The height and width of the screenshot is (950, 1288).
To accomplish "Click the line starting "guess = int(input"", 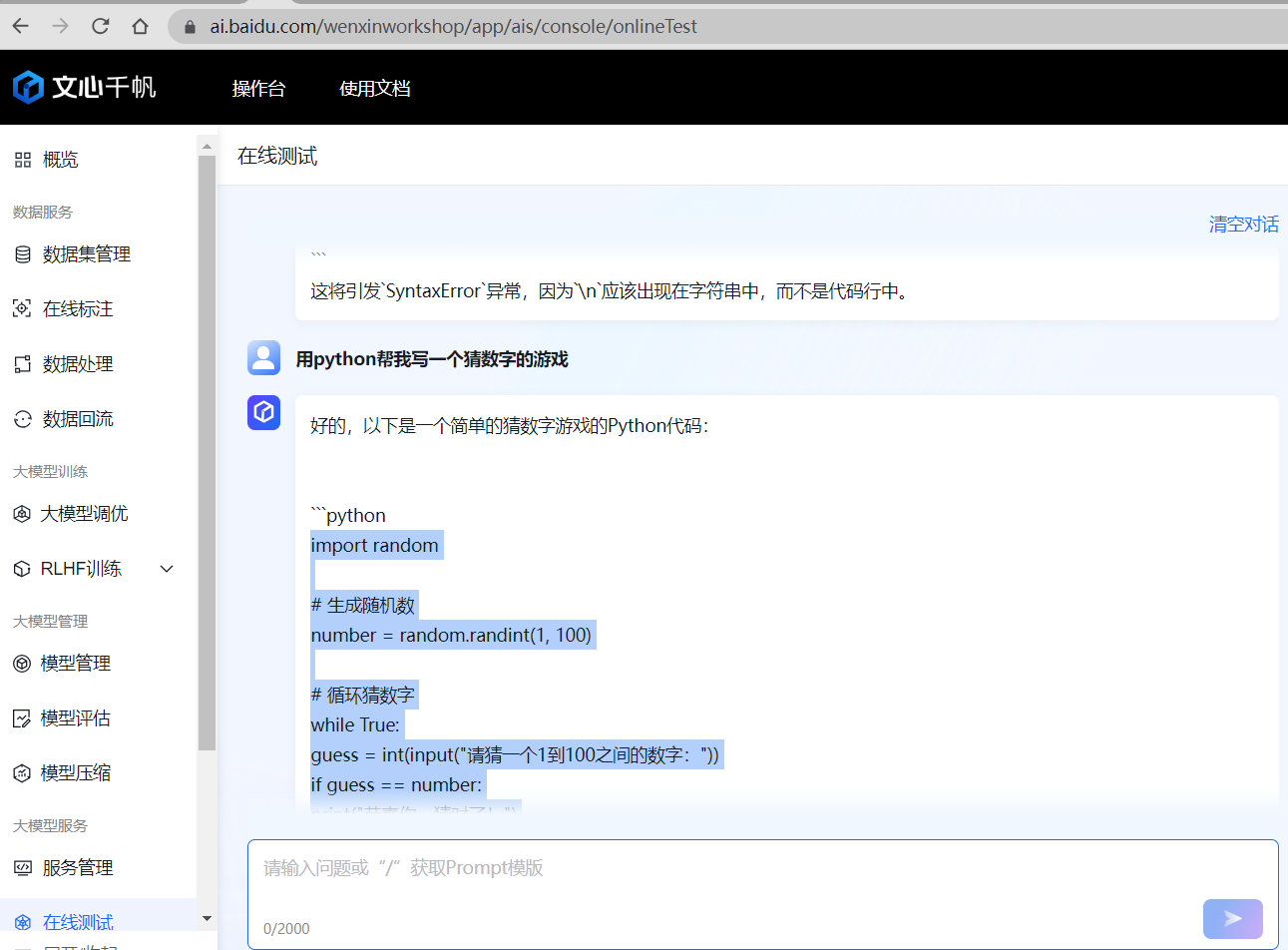I will (515, 755).
